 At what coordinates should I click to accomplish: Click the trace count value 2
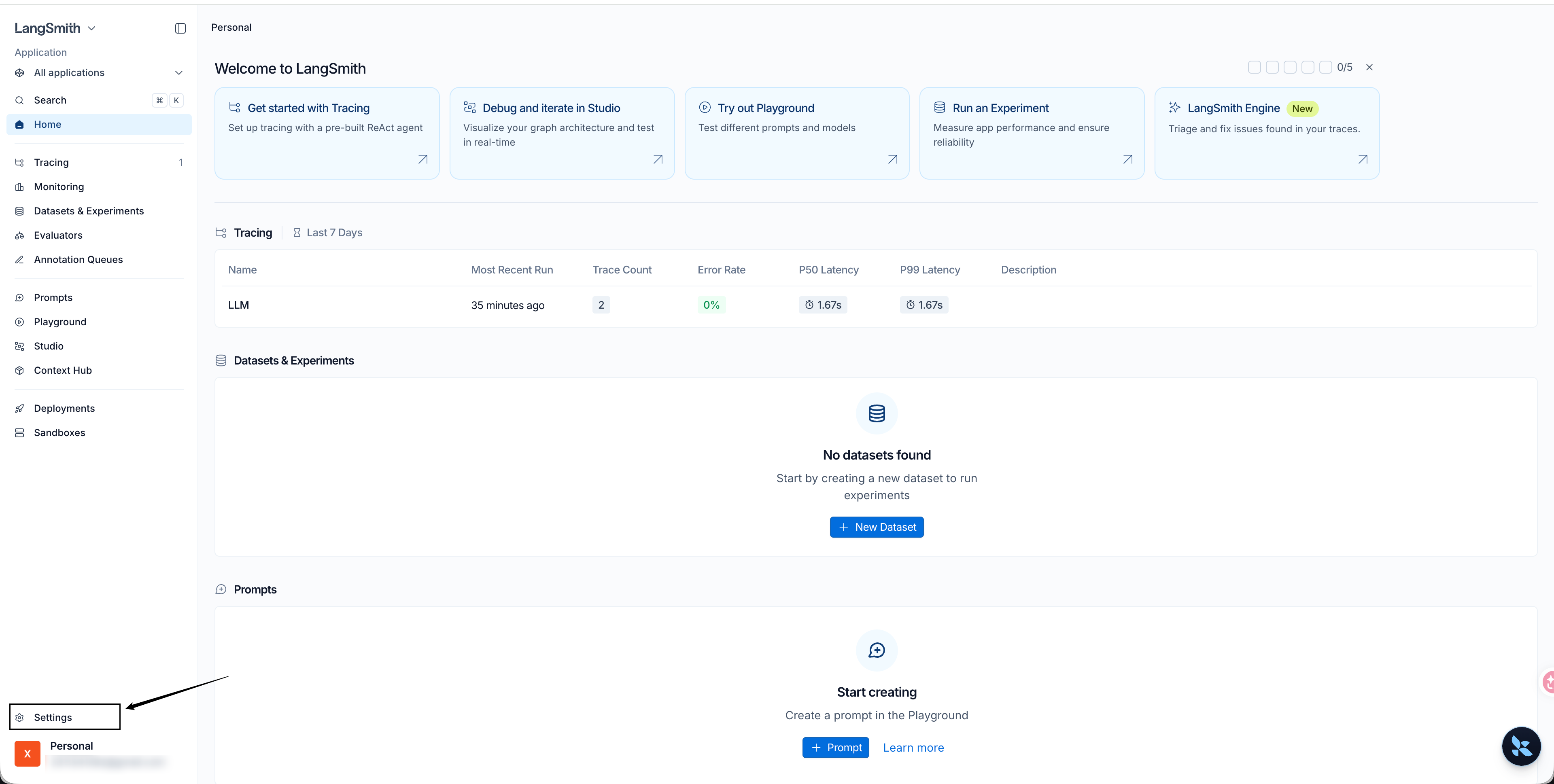[x=601, y=305]
